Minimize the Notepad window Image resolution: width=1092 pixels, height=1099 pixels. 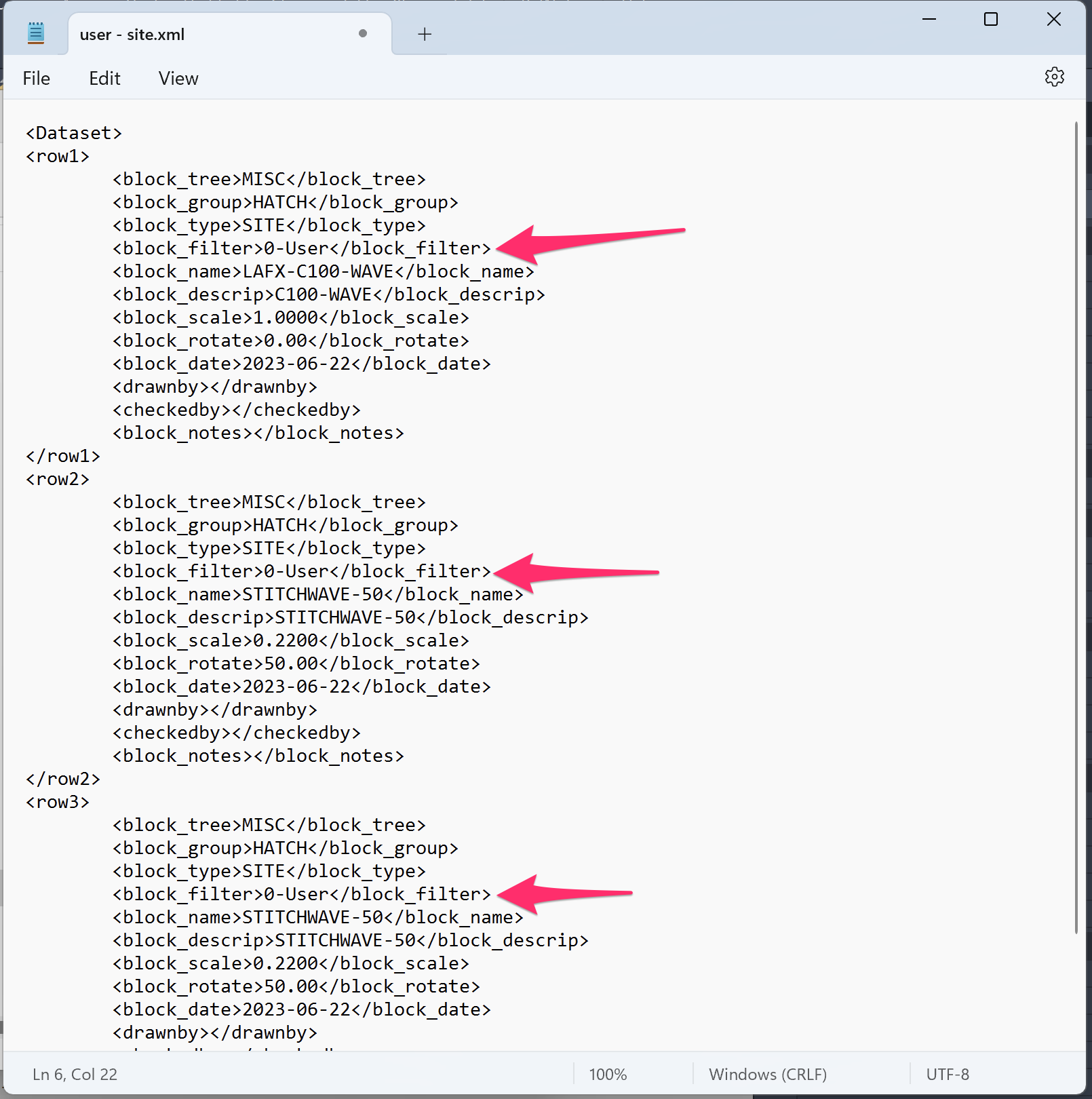[929, 19]
